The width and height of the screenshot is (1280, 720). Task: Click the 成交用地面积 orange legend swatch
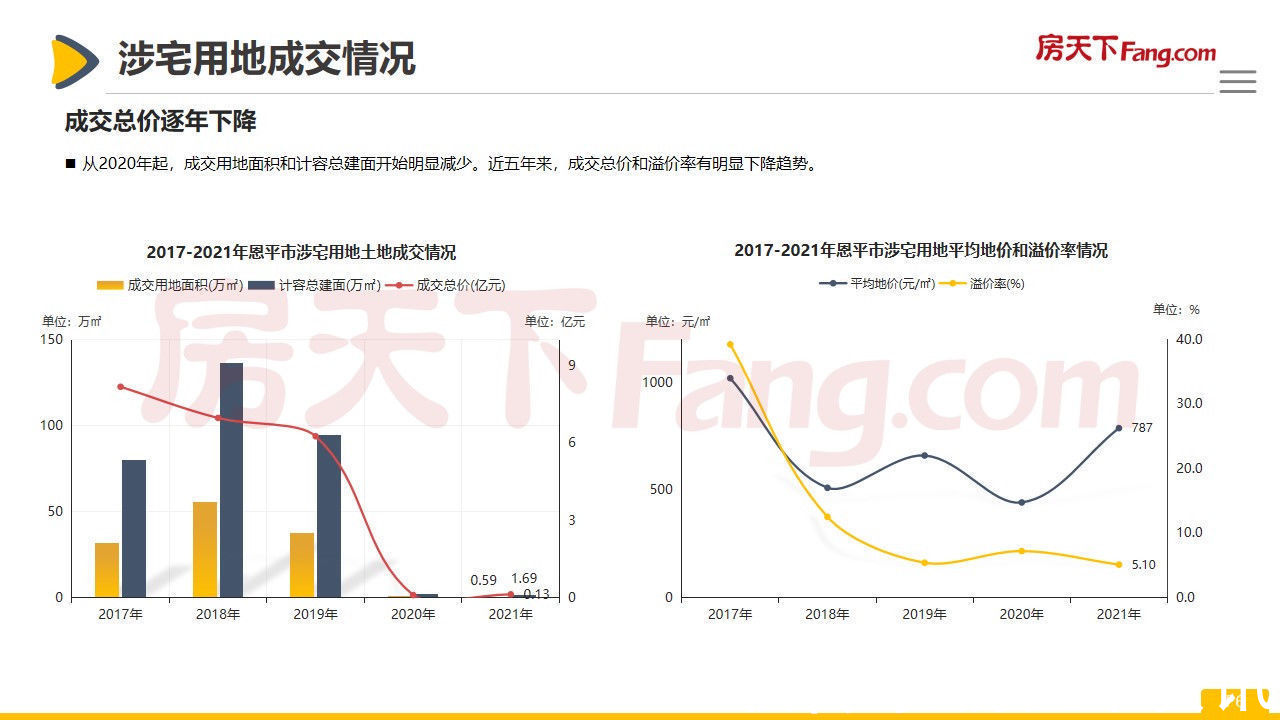tap(110, 285)
